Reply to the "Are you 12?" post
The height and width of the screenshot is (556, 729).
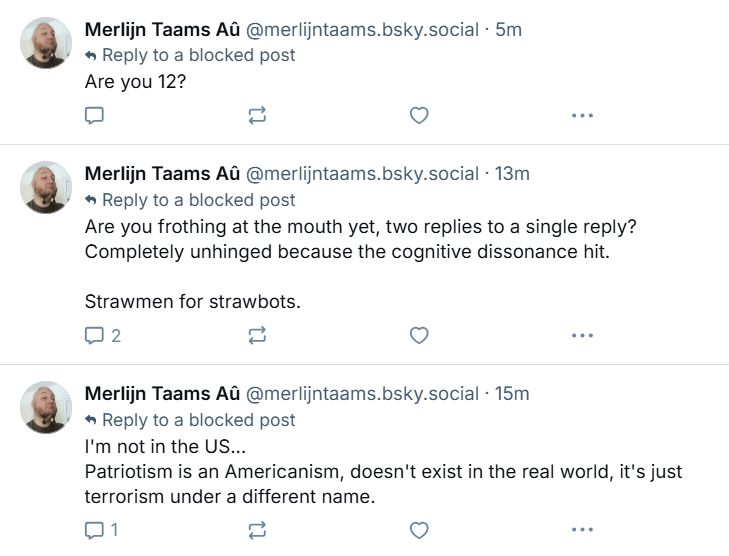pos(94,116)
